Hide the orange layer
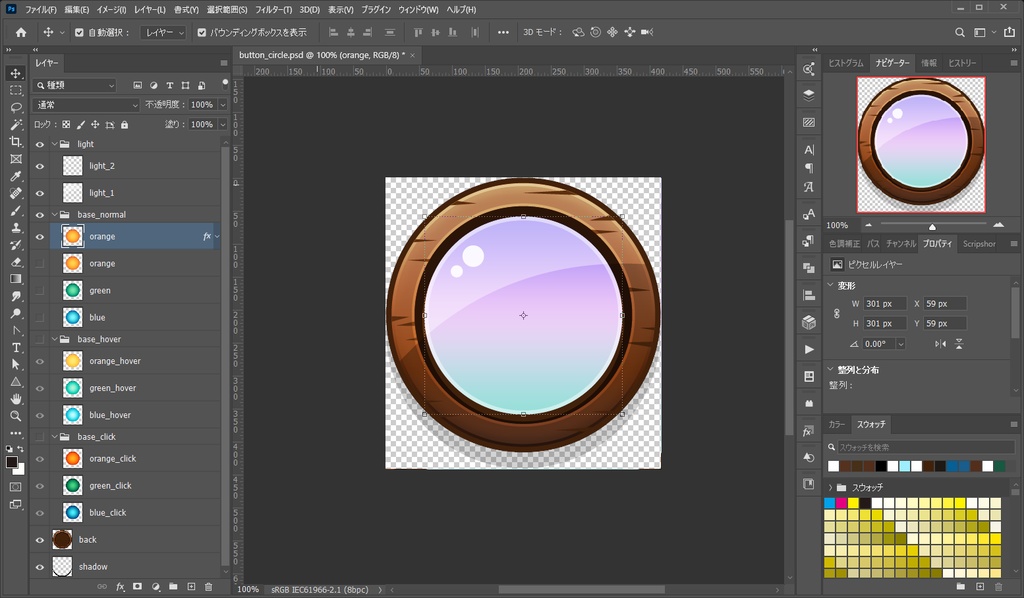This screenshot has width=1024, height=598. [39, 236]
